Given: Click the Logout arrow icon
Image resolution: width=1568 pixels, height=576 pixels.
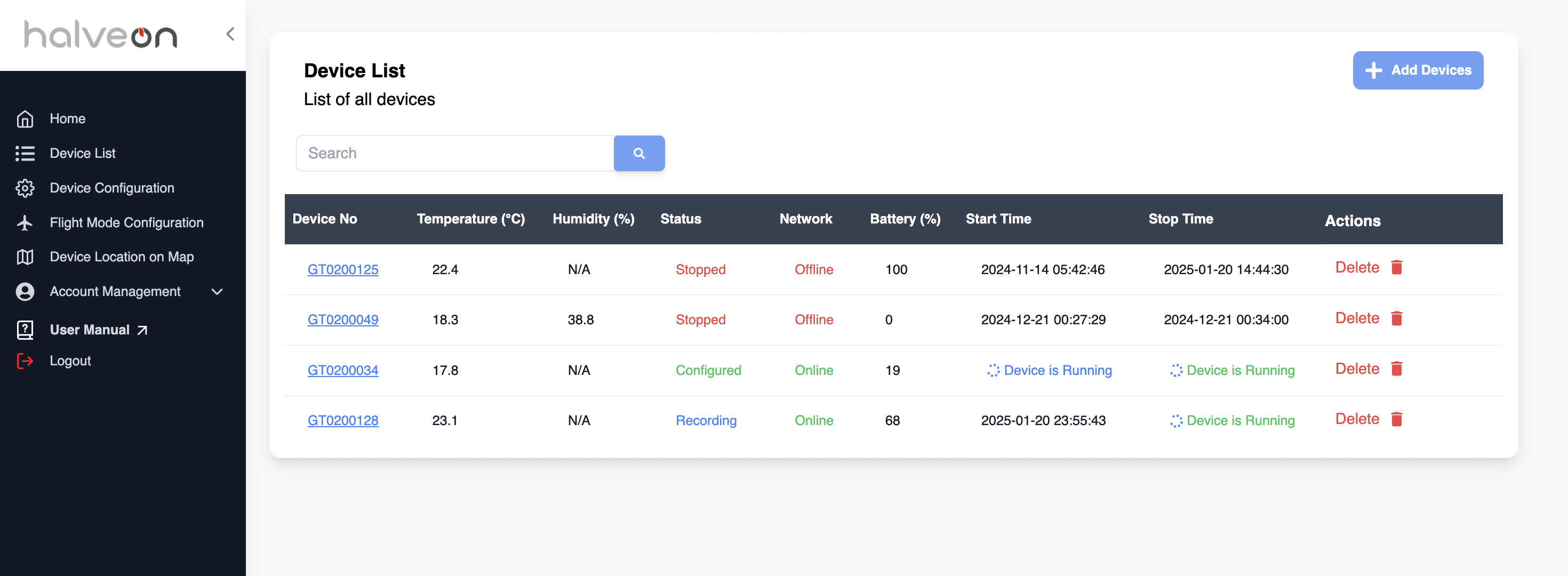Looking at the screenshot, I should [25, 361].
